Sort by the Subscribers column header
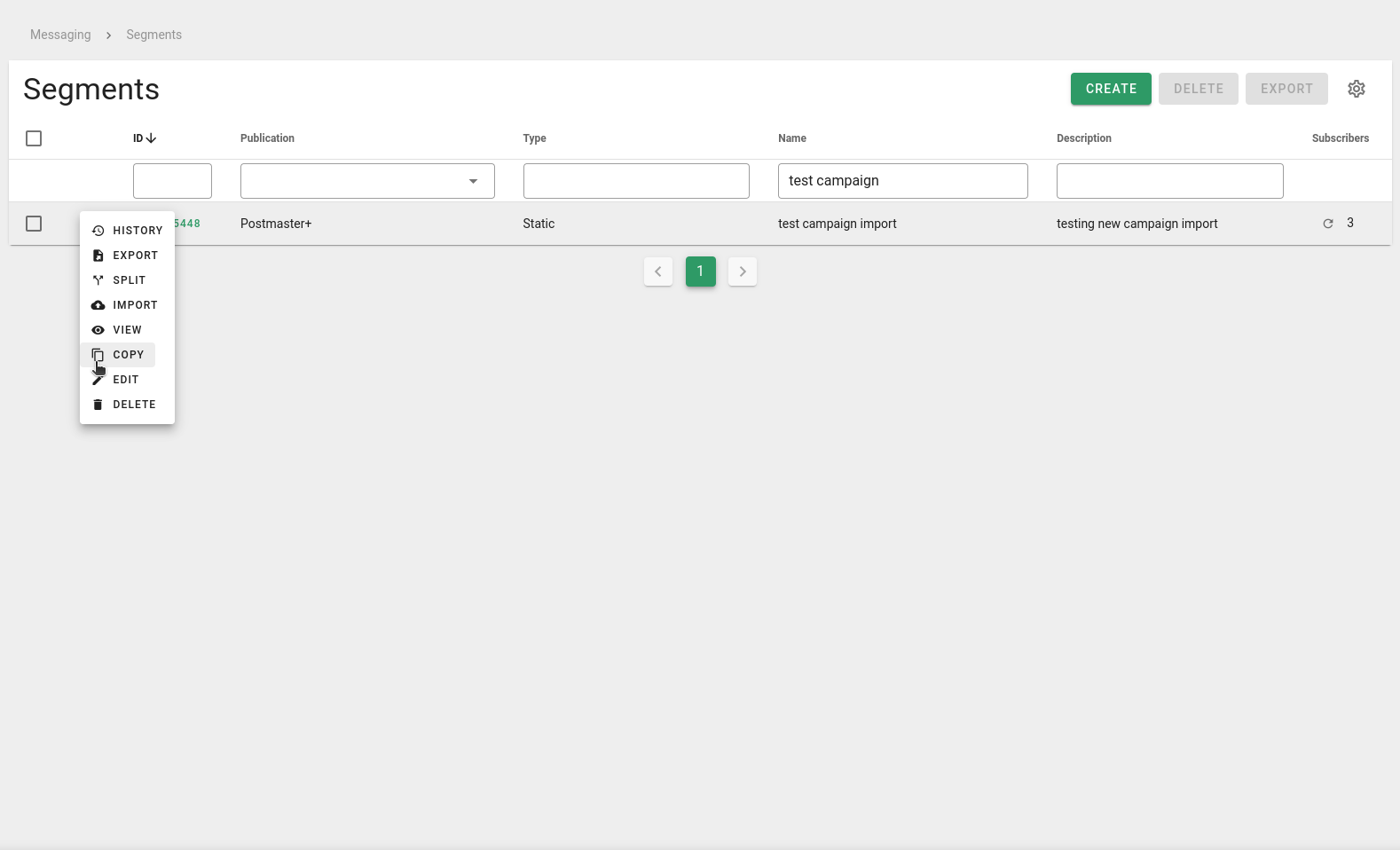Viewport: 1400px width, 850px height. [1341, 138]
